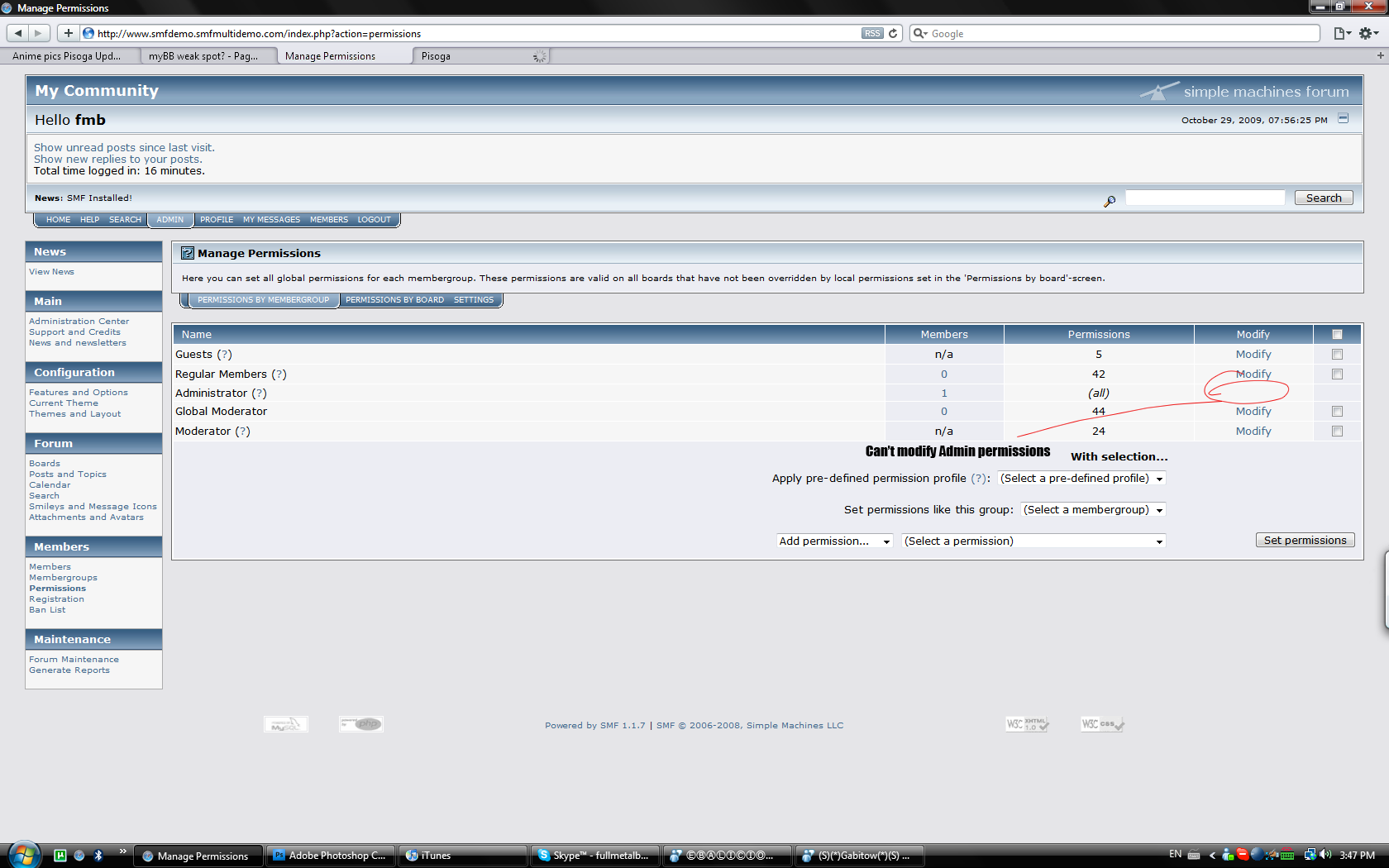
Task: Click the Set permissions button
Action: click(x=1305, y=540)
